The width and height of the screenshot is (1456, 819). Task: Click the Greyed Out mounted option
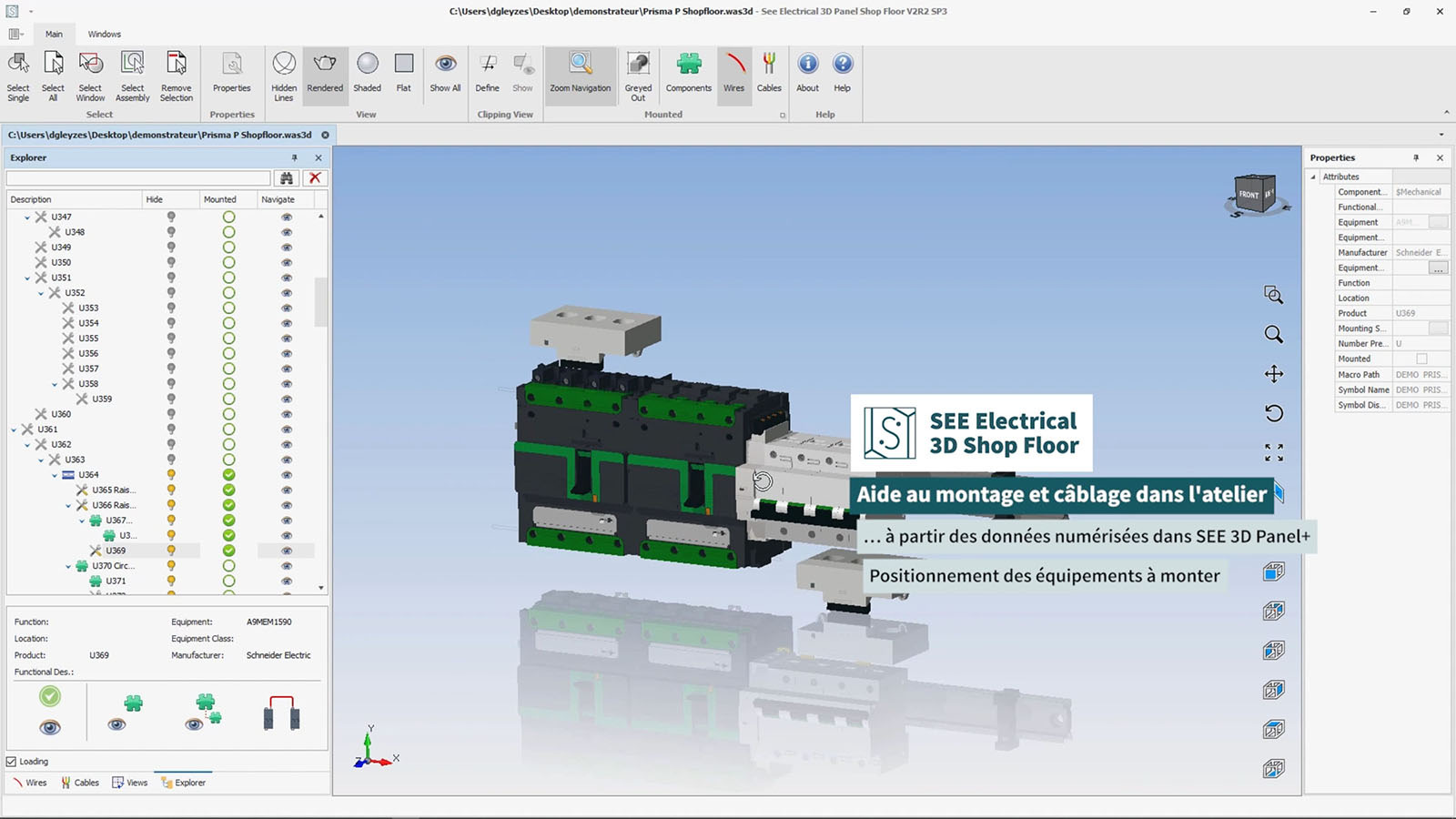click(x=638, y=76)
